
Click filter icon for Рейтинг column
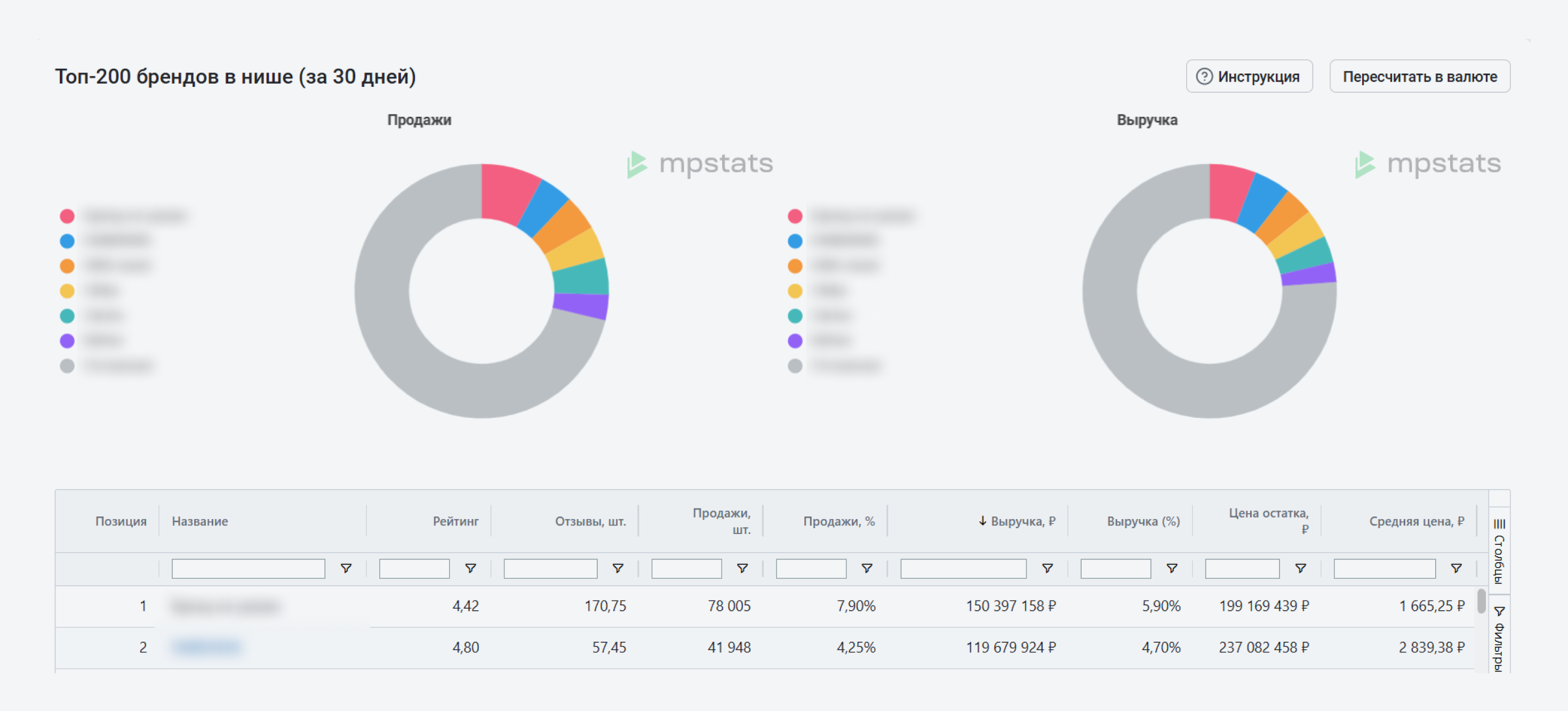point(470,568)
